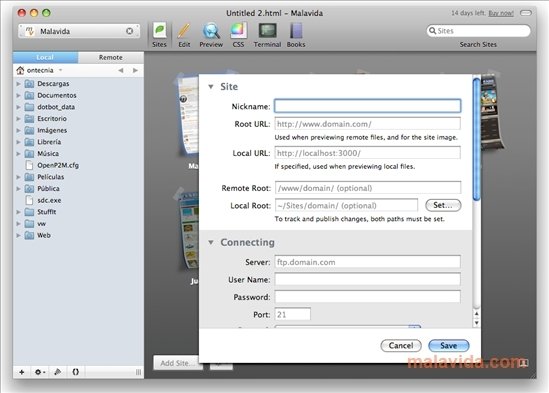
Task: Launch the Terminal tool
Action: coord(267,31)
